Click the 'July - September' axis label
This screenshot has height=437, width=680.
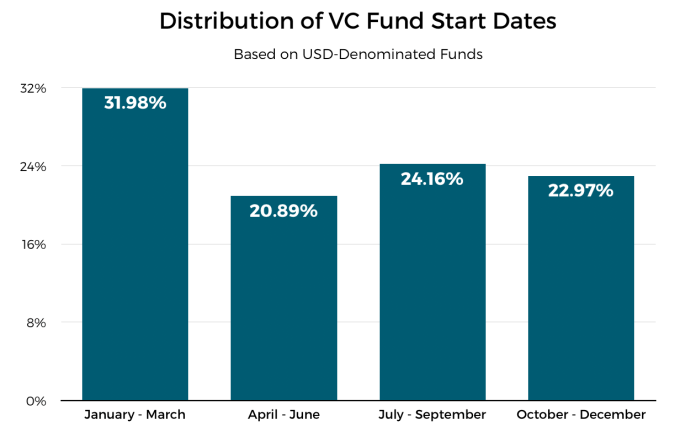[432, 414]
